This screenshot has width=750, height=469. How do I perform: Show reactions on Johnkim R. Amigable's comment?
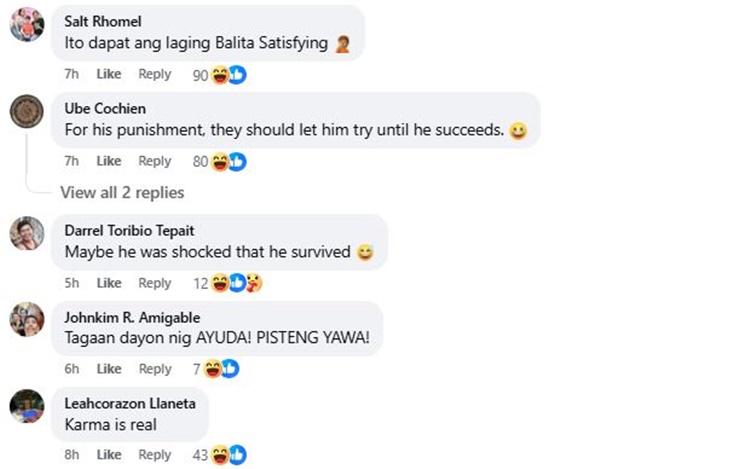click(220, 370)
